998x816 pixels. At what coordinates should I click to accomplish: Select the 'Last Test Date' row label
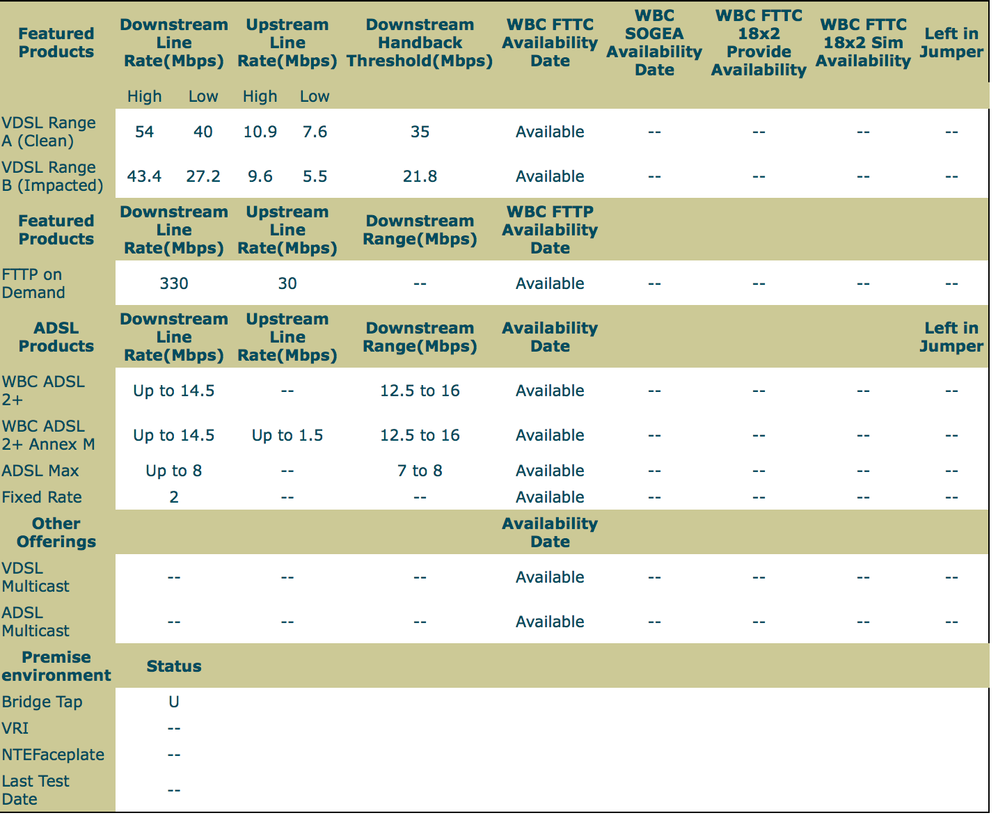pyautogui.click(x=35, y=790)
